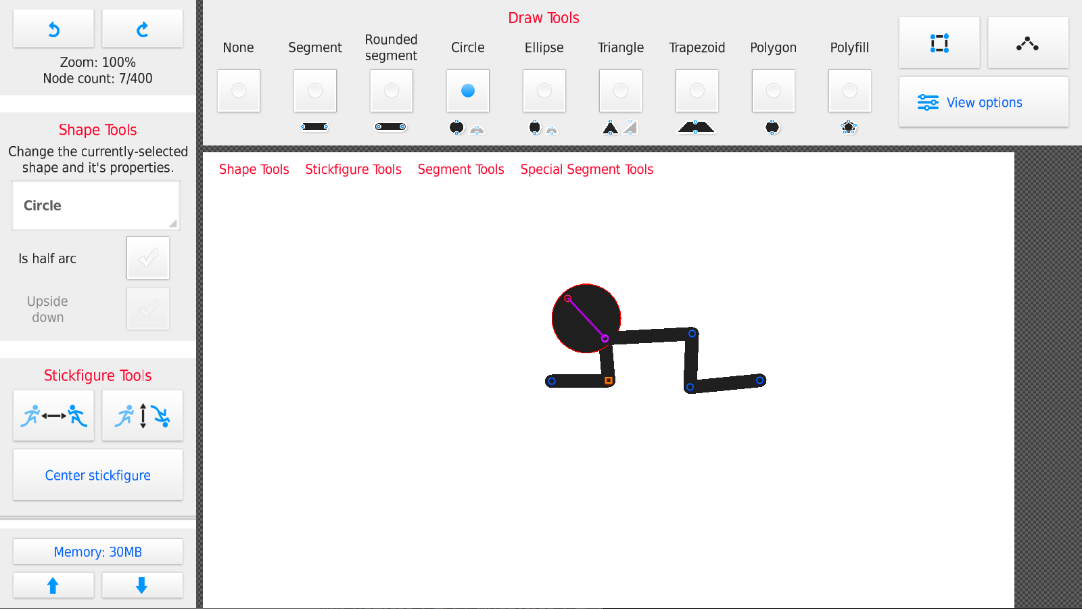The width and height of the screenshot is (1082, 609).
Task: Select the Rounded segment radio
Action: pos(391,90)
